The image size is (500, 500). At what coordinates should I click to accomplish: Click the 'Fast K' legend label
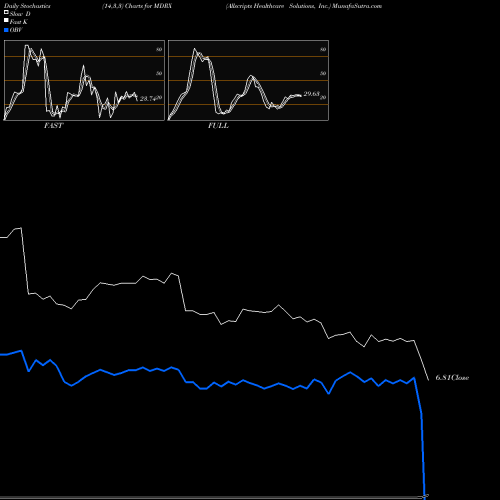19,22
